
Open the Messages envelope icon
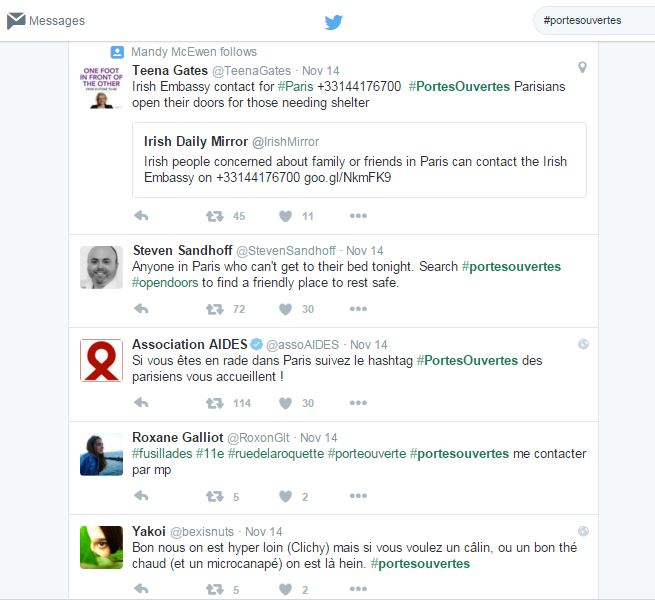[x=16, y=21]
